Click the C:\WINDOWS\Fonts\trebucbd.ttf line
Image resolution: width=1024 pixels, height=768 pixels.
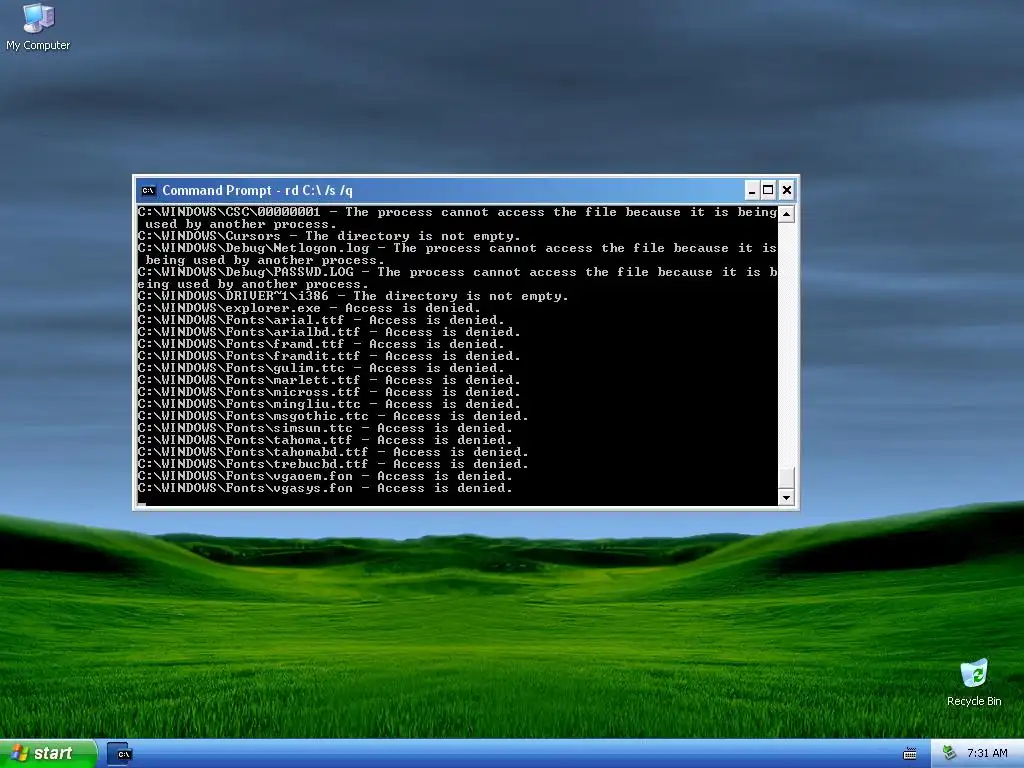point(333,464)
